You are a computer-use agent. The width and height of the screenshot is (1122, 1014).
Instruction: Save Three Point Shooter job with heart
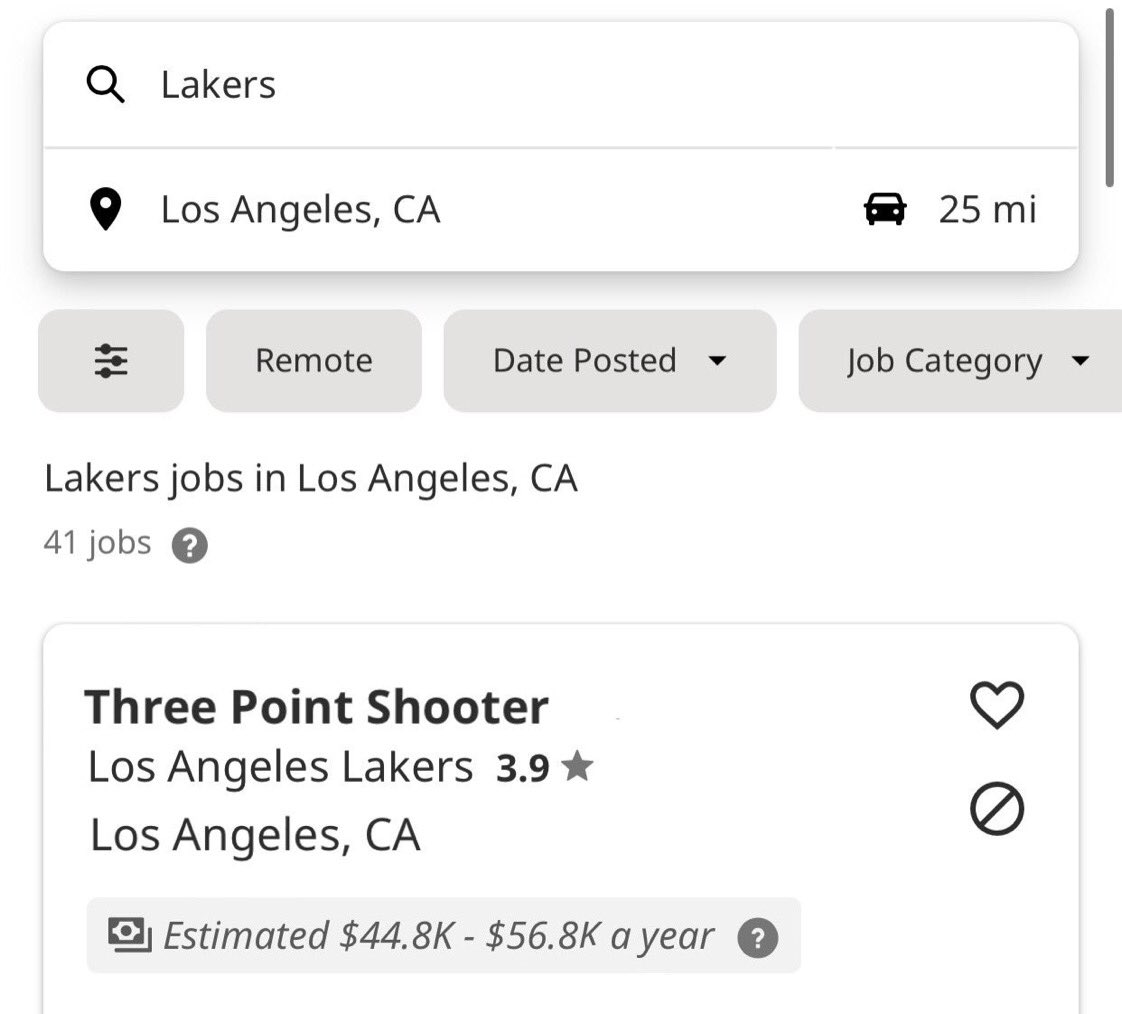[997, 705]
